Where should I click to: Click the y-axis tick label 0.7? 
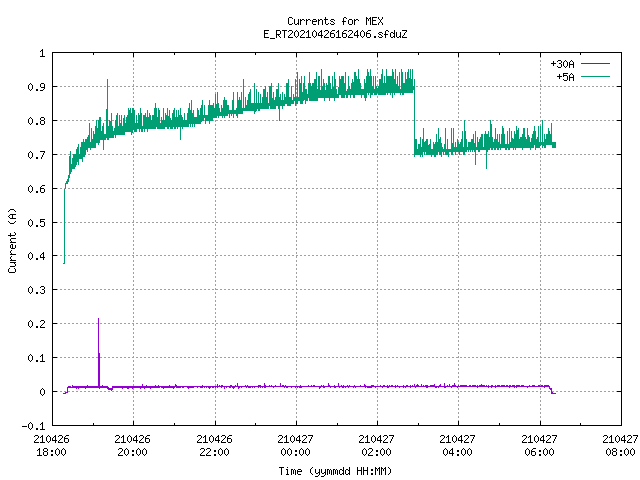point(36,155)
